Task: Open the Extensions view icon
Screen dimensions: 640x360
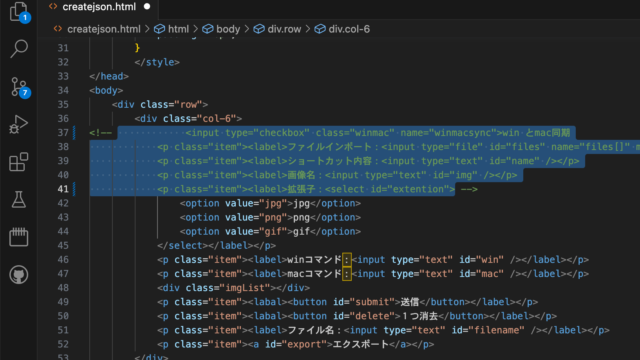Action: click(18, 162)
